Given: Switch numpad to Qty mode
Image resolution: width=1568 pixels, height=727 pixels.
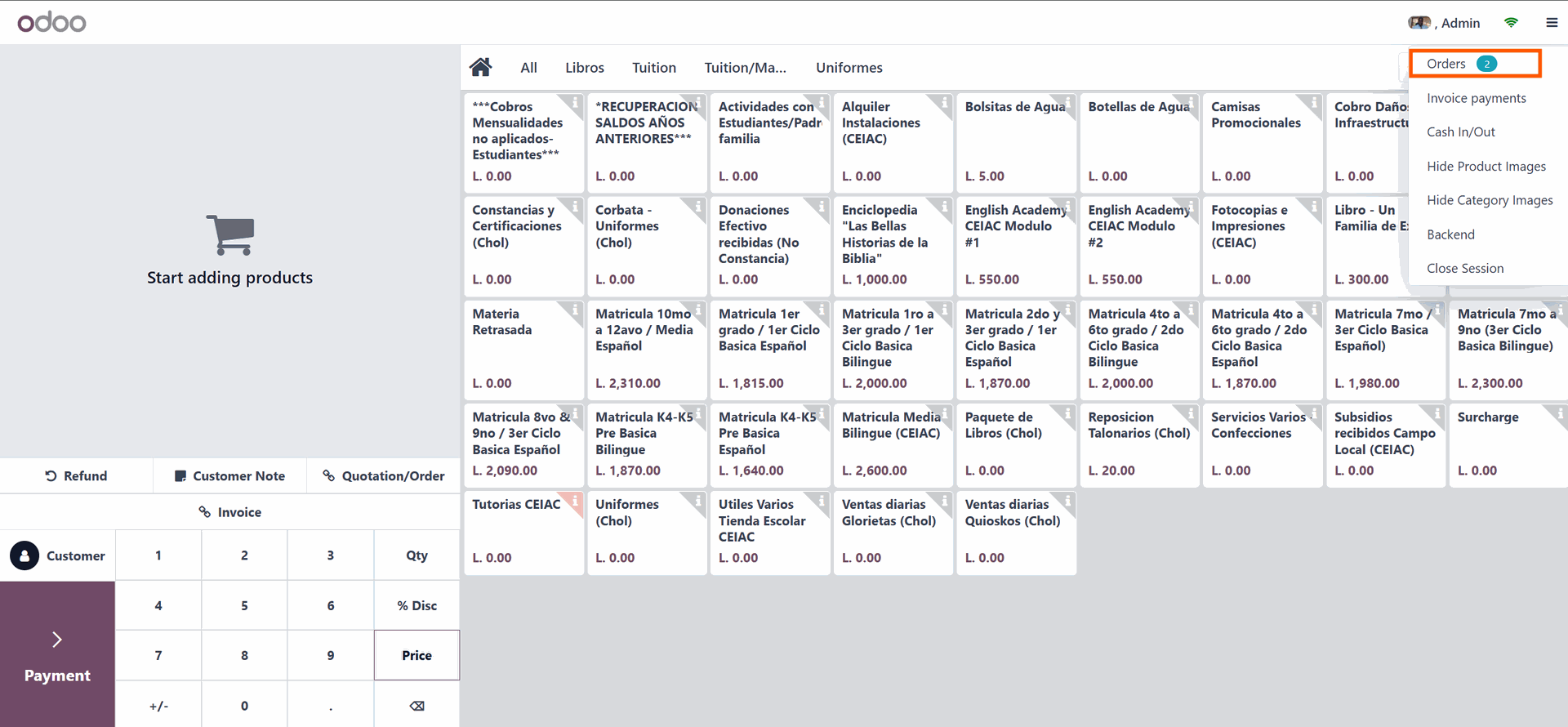Looking at the screenshot, I should tap(416, 555).
